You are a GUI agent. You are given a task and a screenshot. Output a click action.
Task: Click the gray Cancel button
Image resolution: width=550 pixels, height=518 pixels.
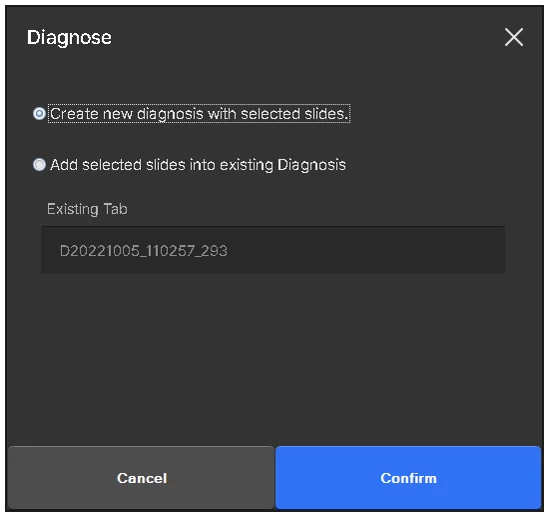click(x=141, y=478)
